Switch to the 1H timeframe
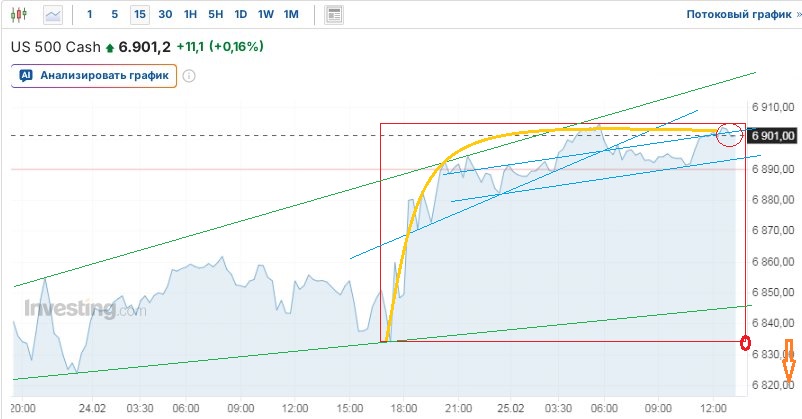Viewport: 802px width, 419px height. pos(190,15)
